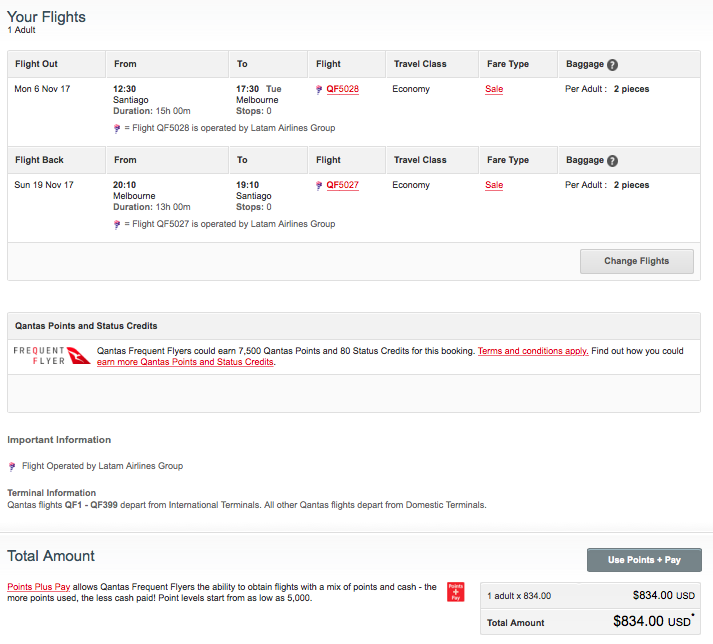Open flight QF5028 details link
The width and height of the screenshot is (713, 644).
click(342, 89)
